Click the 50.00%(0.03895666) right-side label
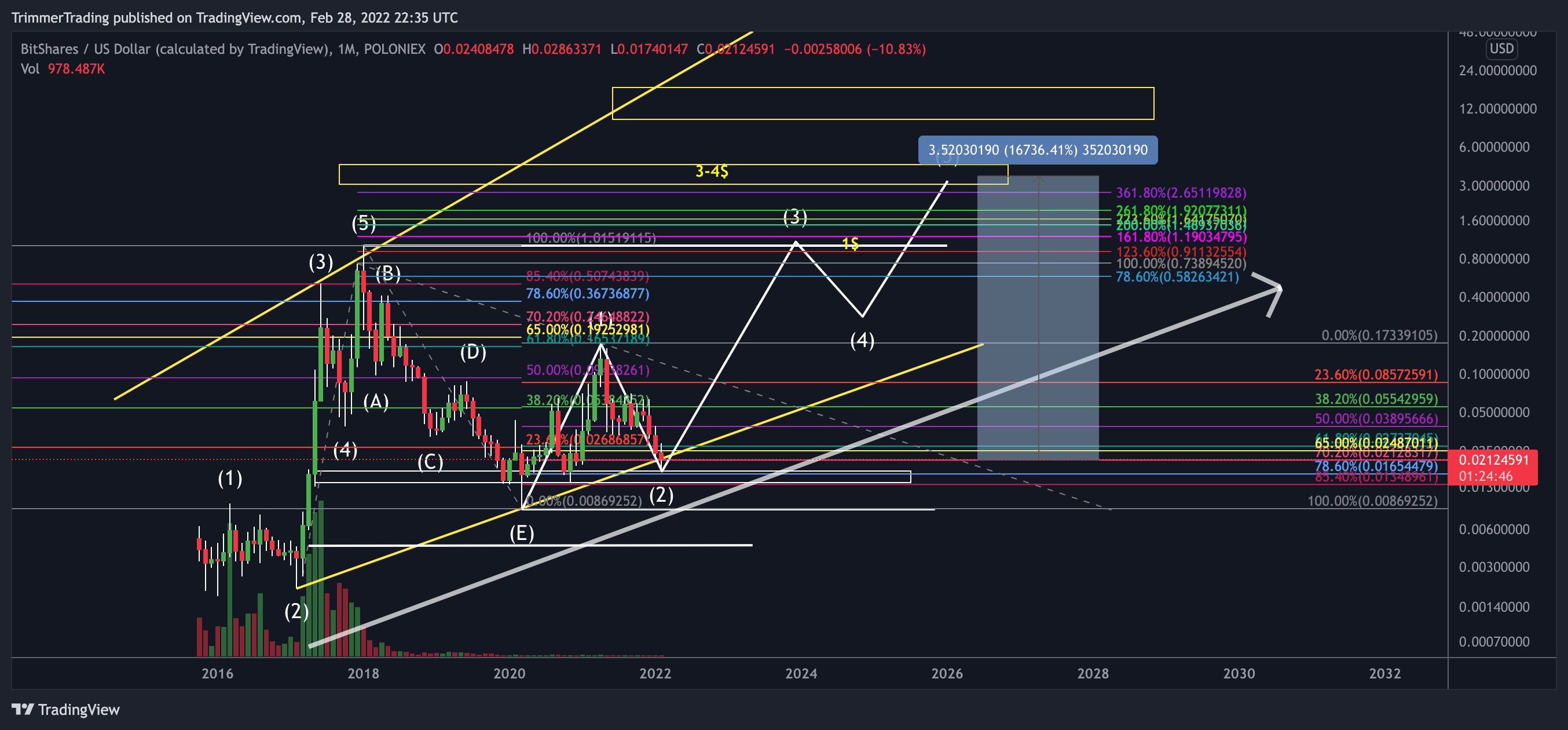The height and width of the screenshot is (730, 1568). pyautogui.click(x=1376, y=418)
